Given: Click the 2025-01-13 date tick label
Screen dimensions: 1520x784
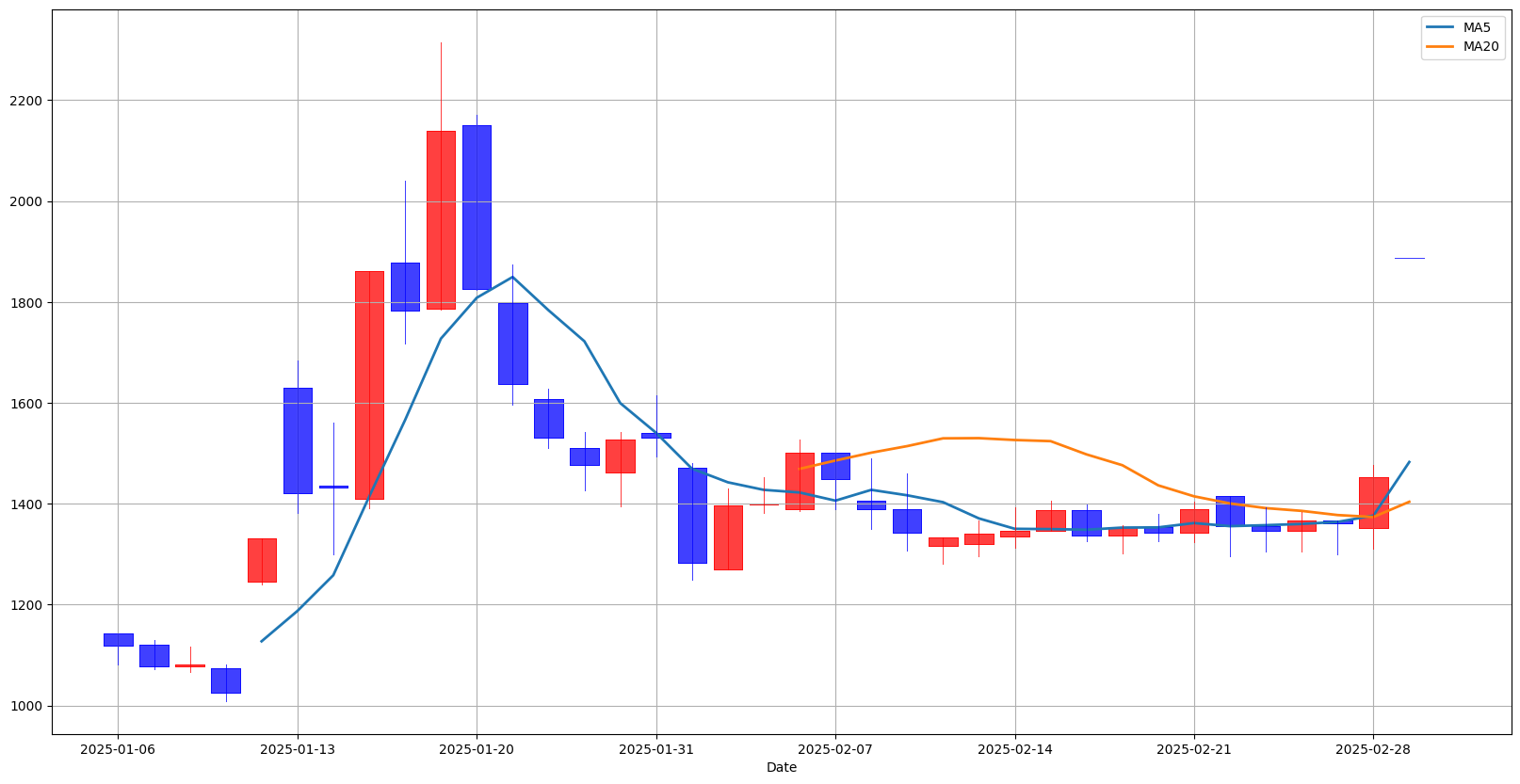Looking at the screenshot, I should pyautogui.click(x=298, y=749).
